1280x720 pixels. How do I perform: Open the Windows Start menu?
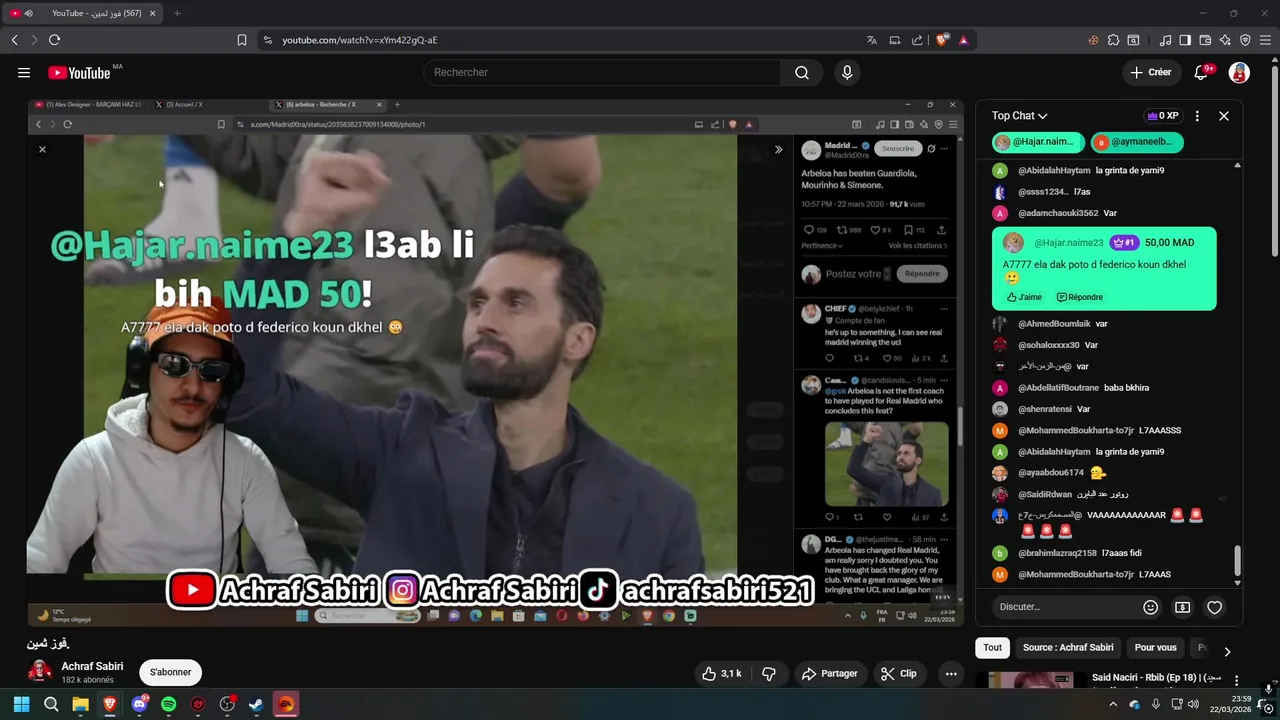pyautogui.click(x=21, y=704)
